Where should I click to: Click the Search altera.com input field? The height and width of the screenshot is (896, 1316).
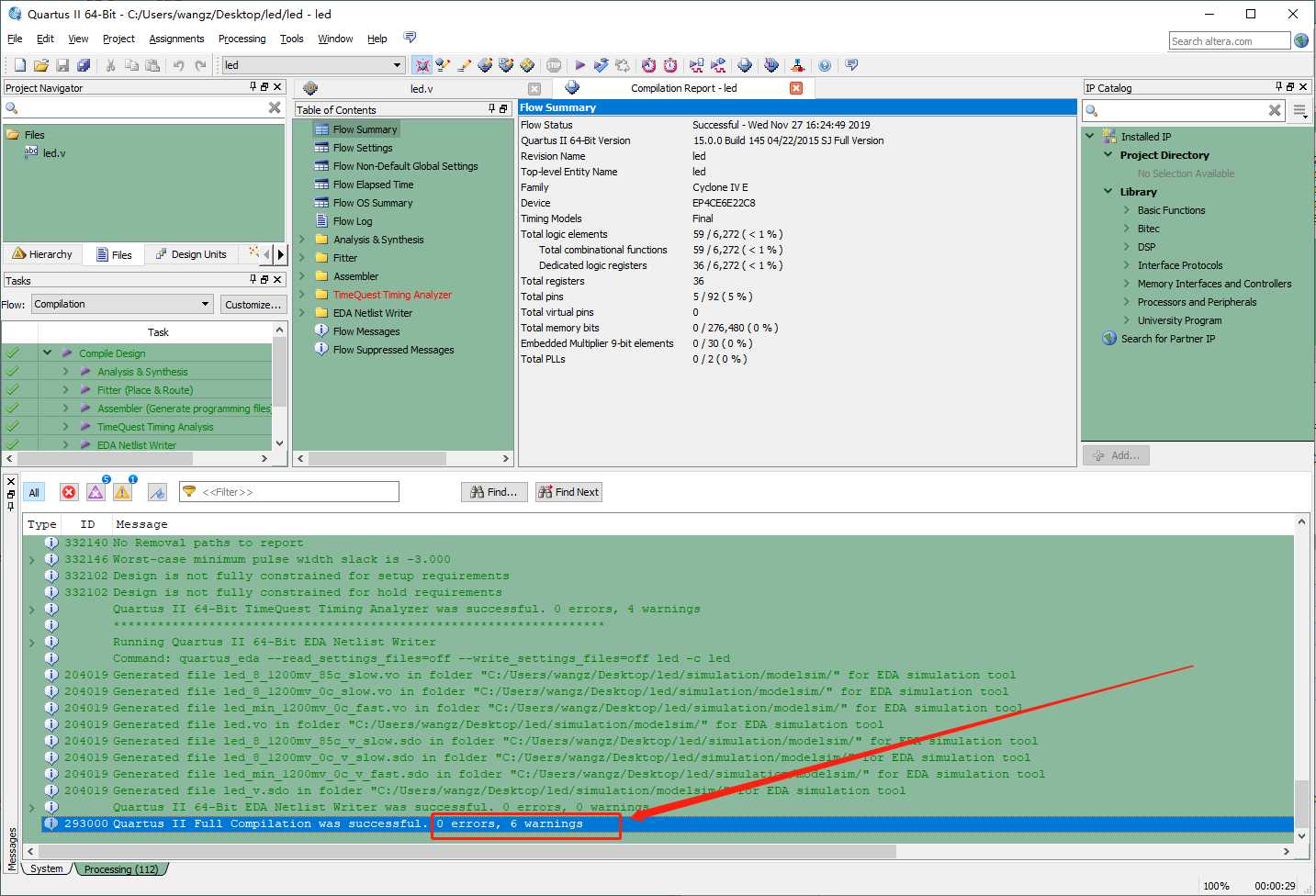[1230, 41]
